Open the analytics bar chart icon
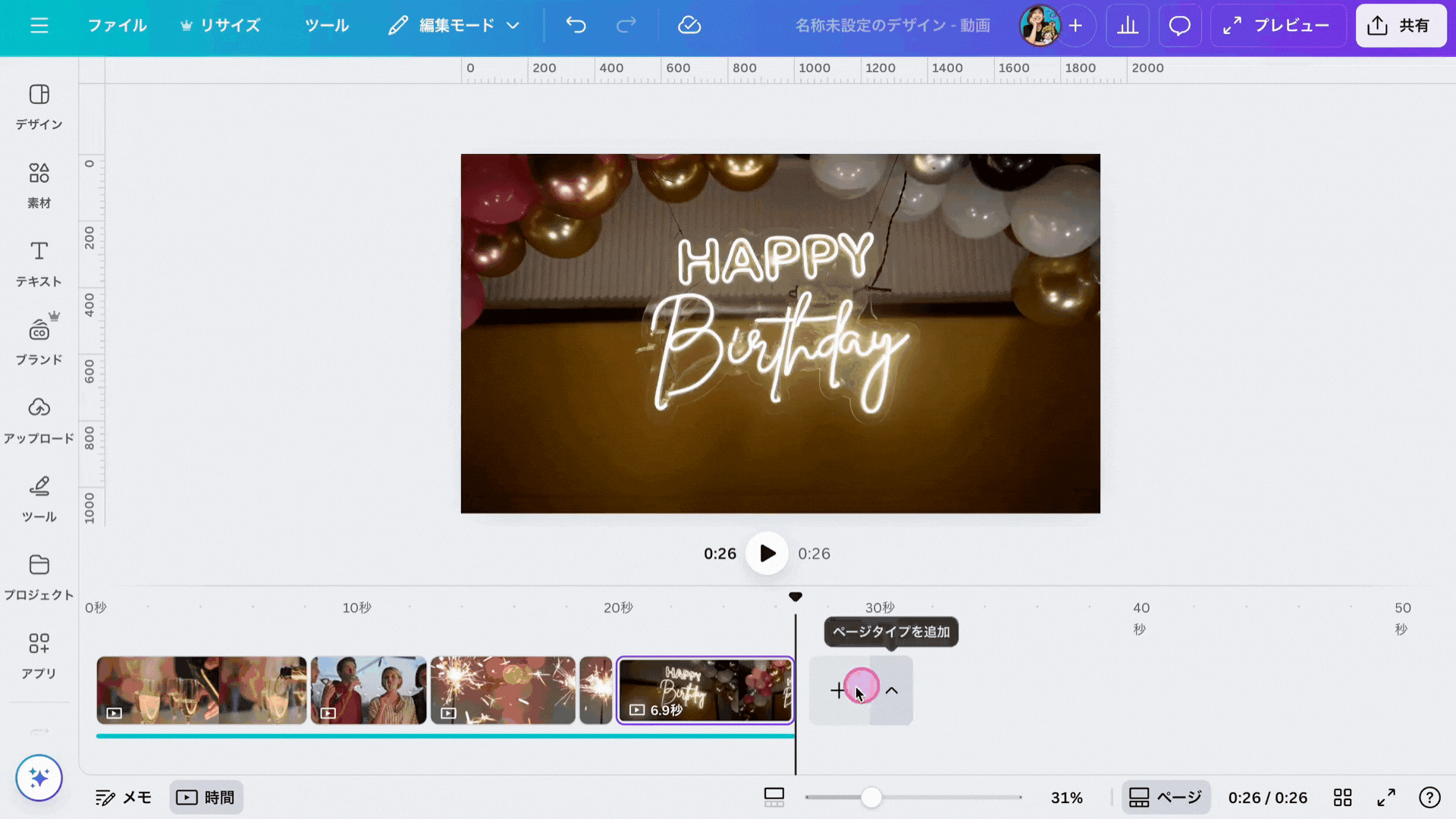This screenshot has width=1456, height=819. (1127, 25)
